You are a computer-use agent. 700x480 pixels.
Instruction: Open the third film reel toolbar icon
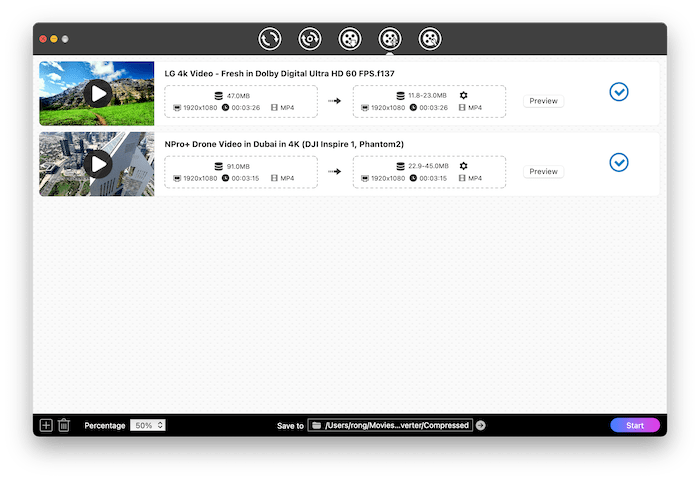click(x=350, y=39)
